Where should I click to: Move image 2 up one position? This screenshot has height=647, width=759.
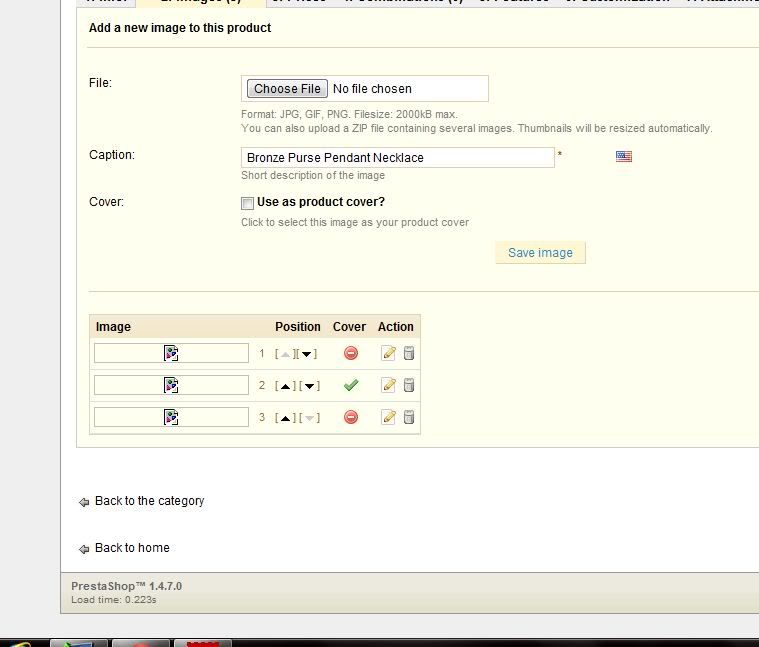tap(285, 386)
